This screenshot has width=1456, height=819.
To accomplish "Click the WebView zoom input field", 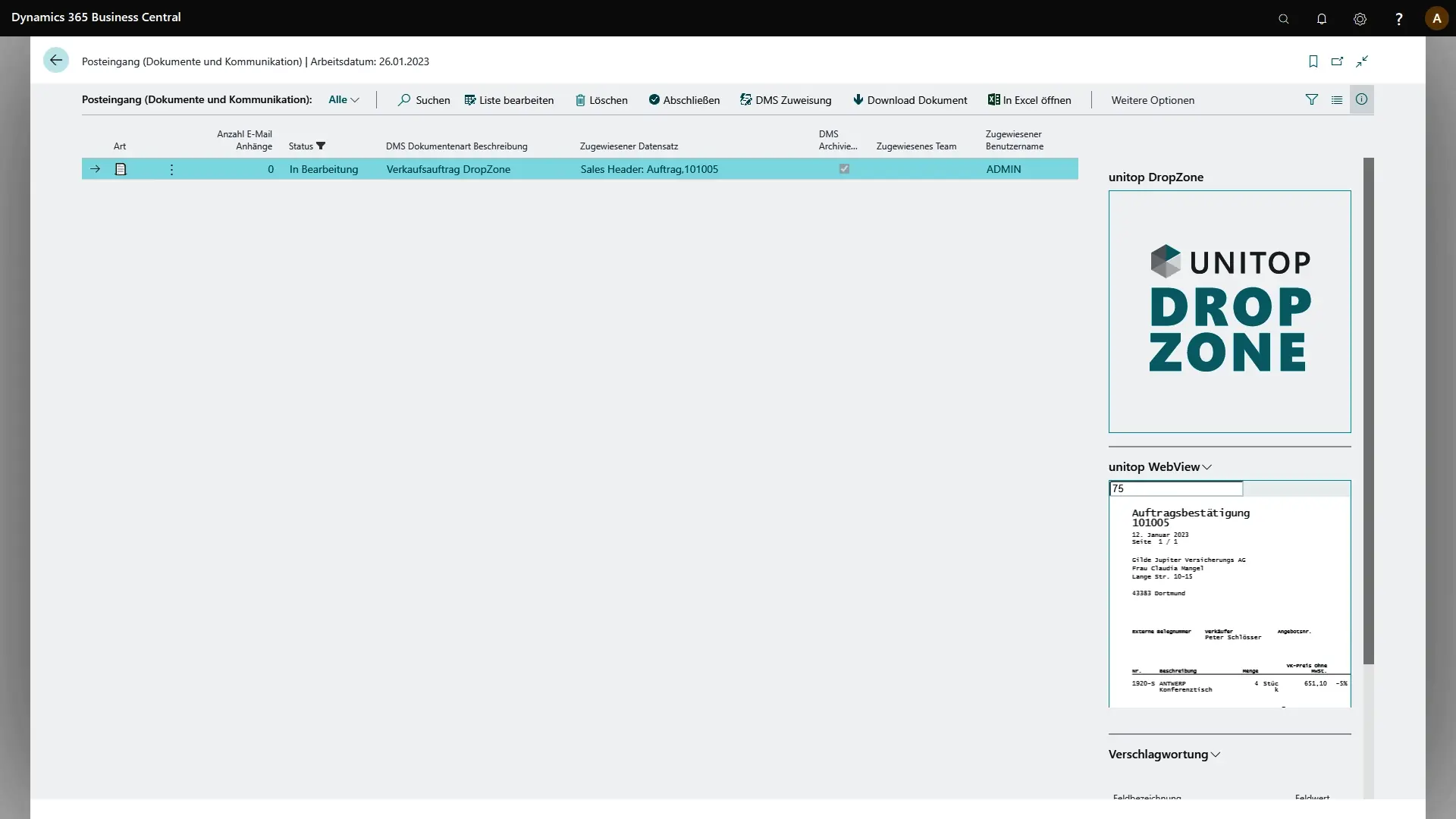I will [1176, 489].
